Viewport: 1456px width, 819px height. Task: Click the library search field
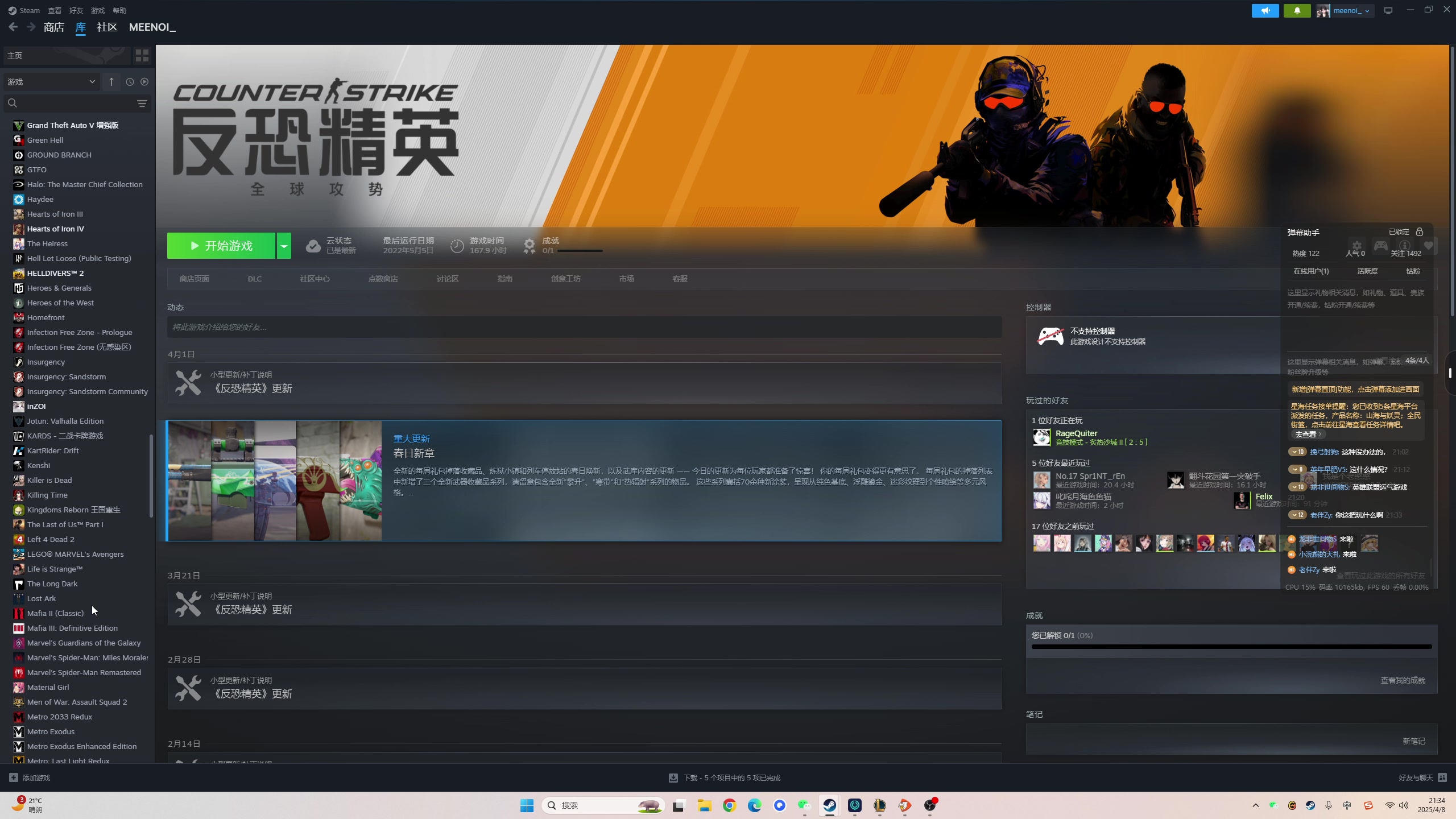pos(74,103)
